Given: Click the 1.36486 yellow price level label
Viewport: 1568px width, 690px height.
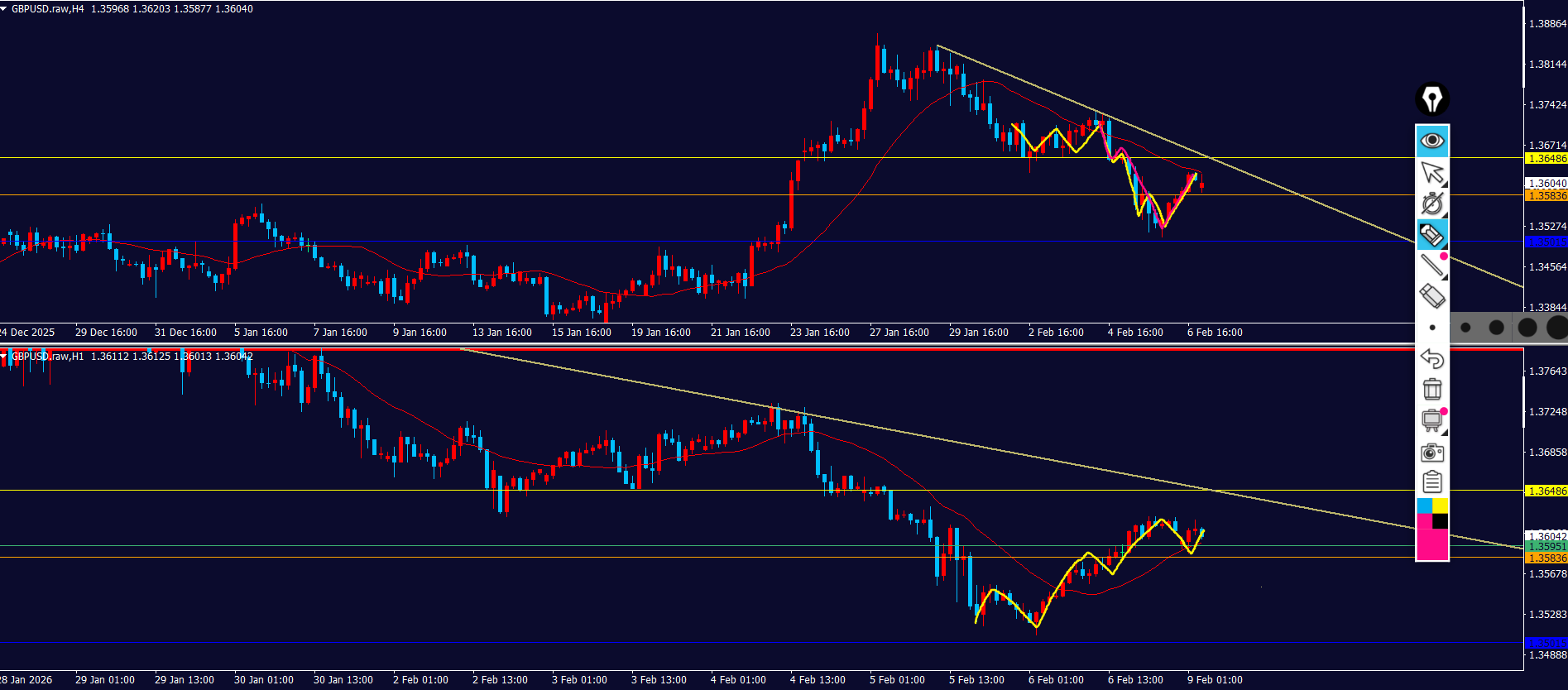Looking at the screenshot, I should point(1546,158).
